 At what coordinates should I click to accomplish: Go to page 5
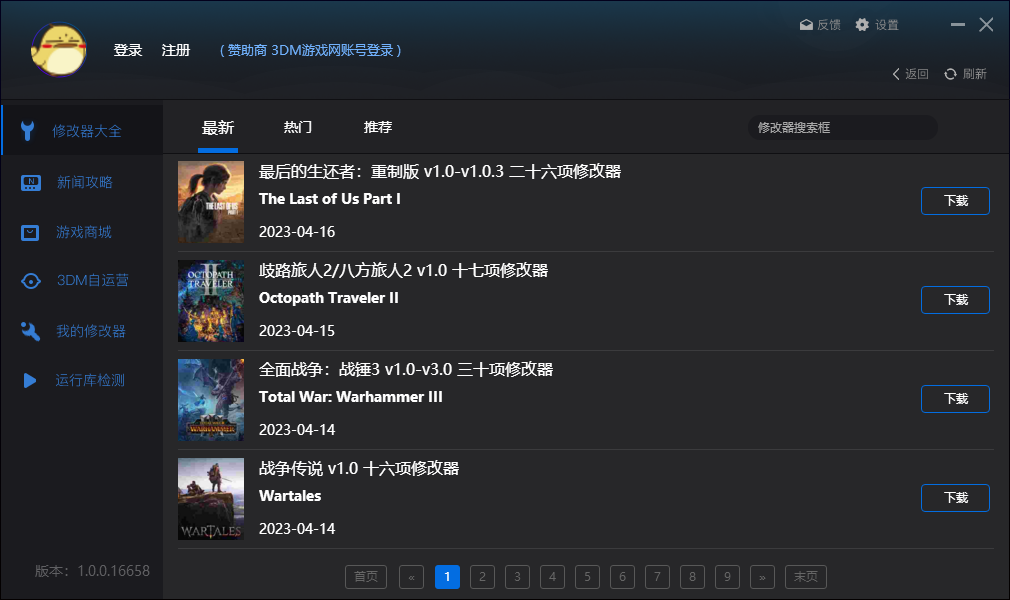pyautogui.click(x=587, y=577)
